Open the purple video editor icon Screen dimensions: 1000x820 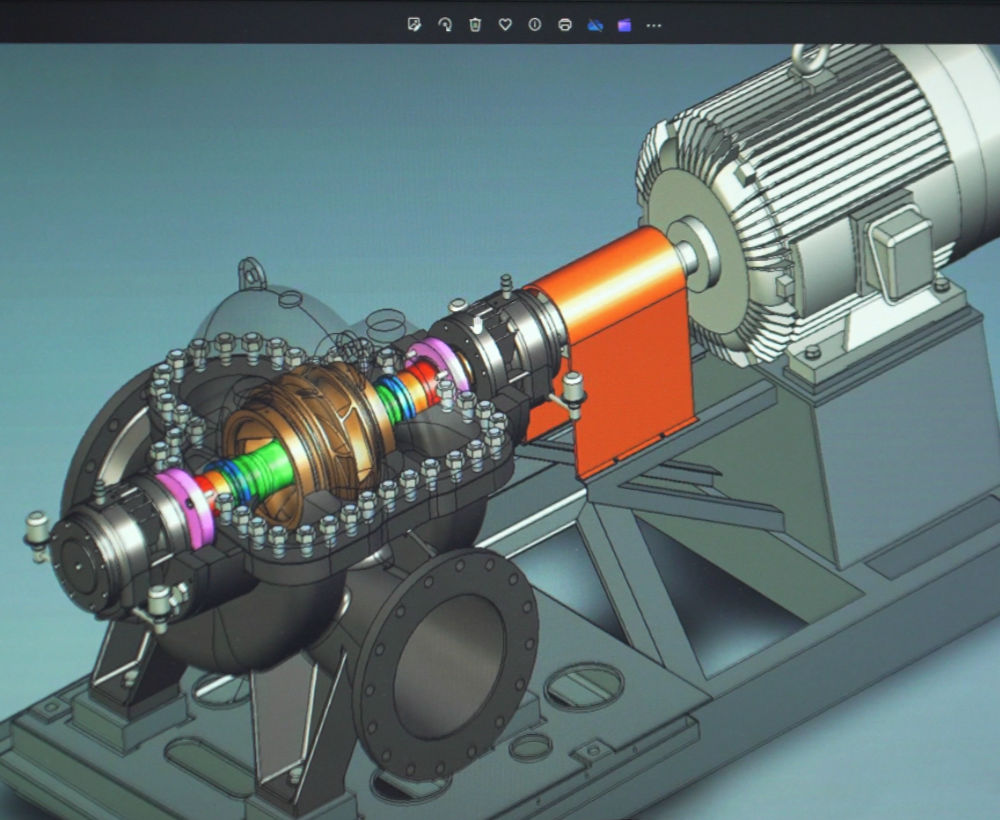point(625,25)
